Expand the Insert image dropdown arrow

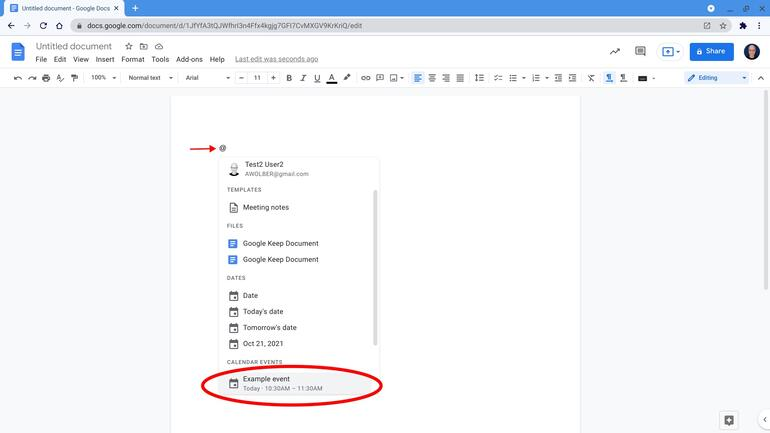pos(402,78)
